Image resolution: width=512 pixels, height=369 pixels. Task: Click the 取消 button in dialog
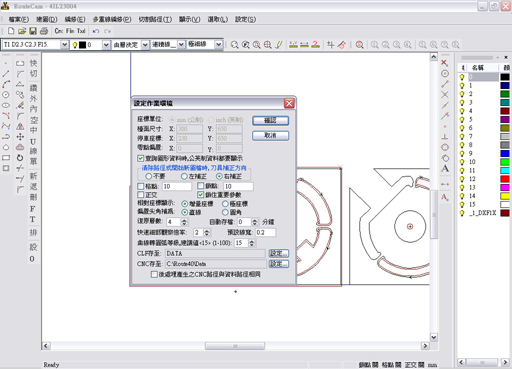click(270, 135)
